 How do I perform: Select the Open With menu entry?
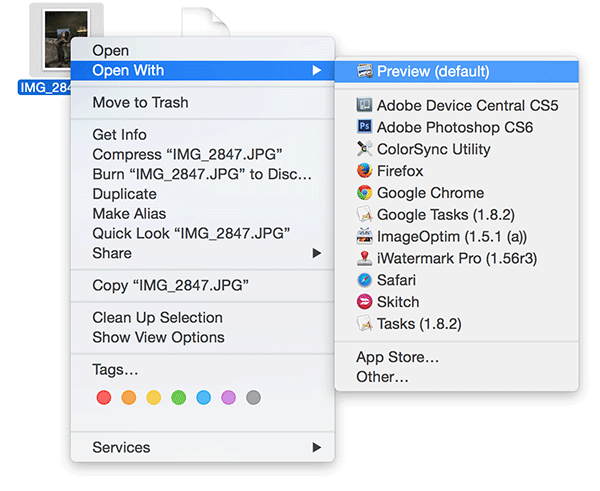202,70
